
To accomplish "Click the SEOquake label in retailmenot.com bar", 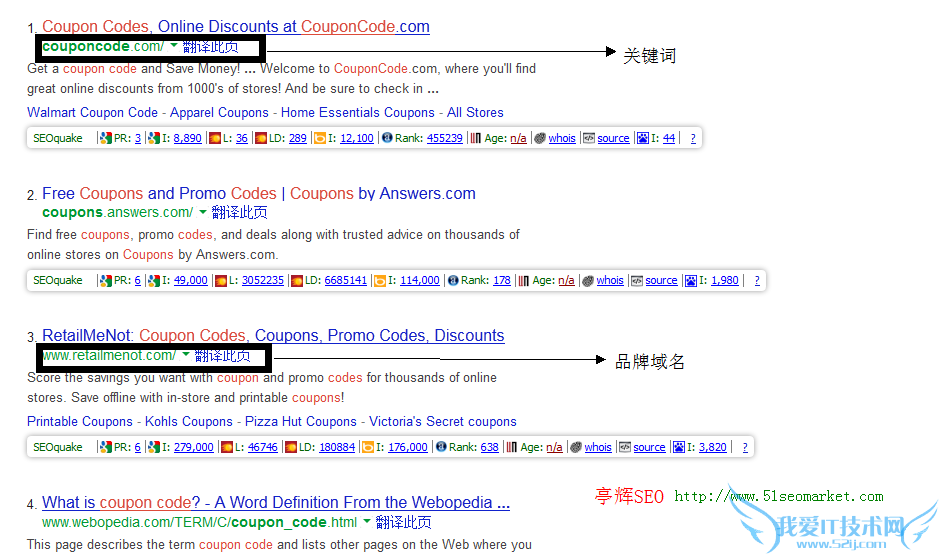I will (58, 447).
